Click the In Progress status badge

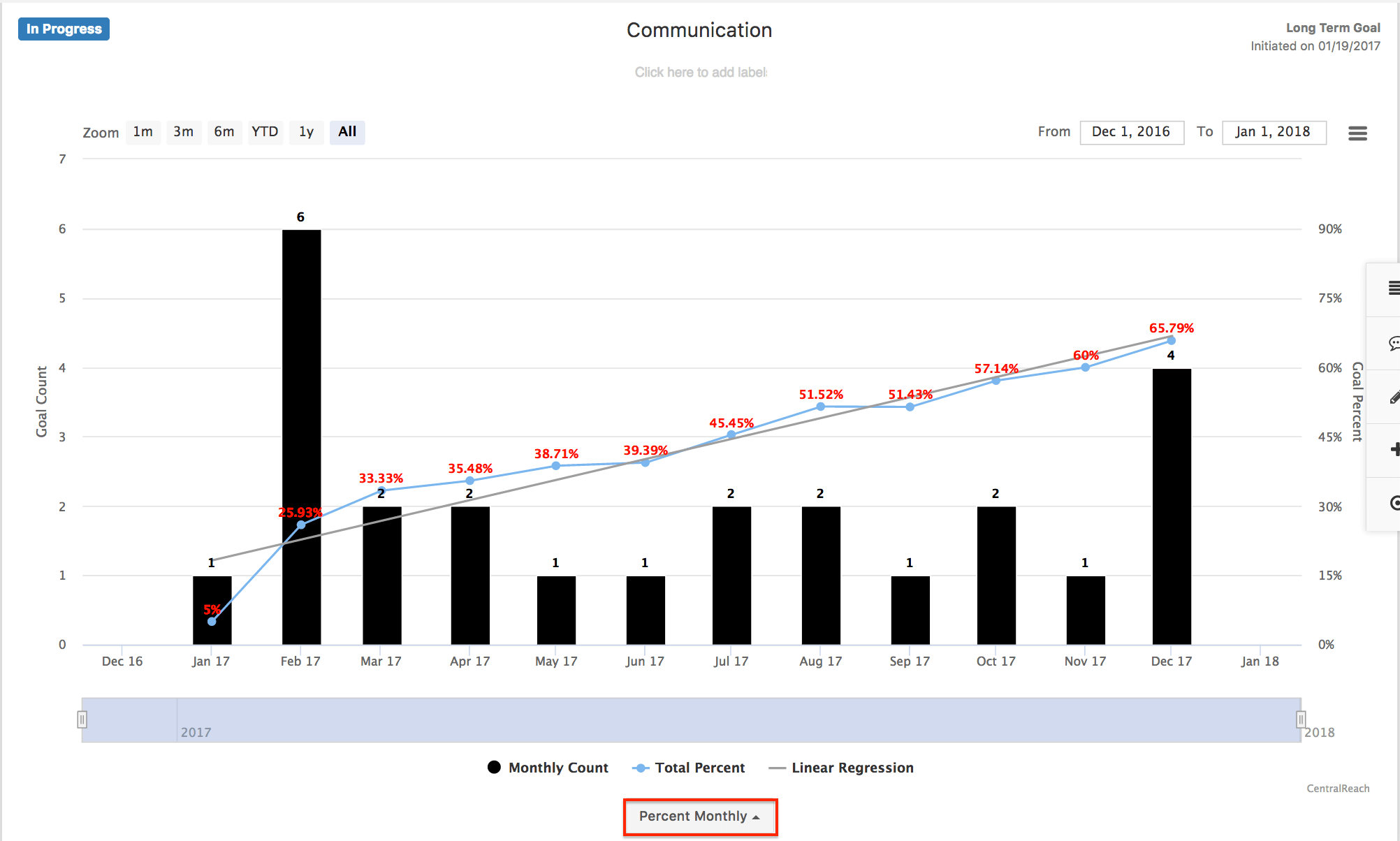(64, 29)
